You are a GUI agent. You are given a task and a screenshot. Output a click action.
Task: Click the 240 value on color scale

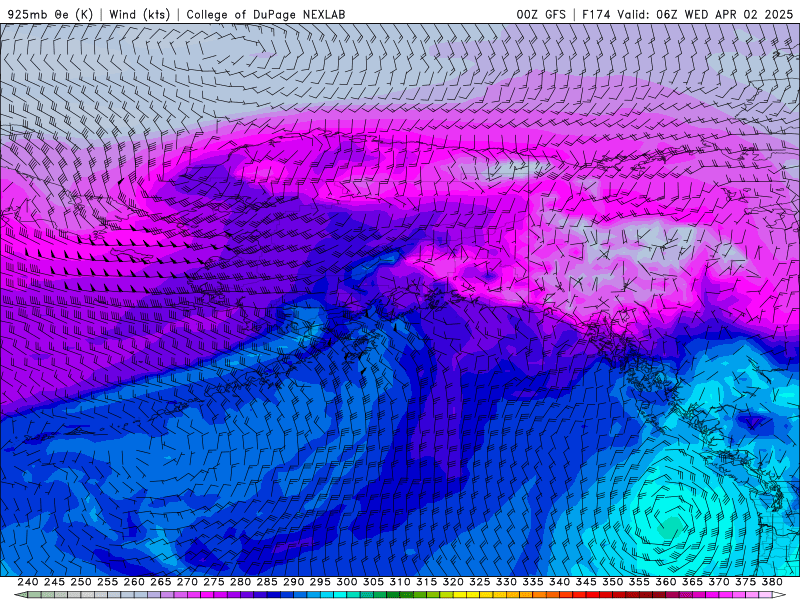click(28, 582)
